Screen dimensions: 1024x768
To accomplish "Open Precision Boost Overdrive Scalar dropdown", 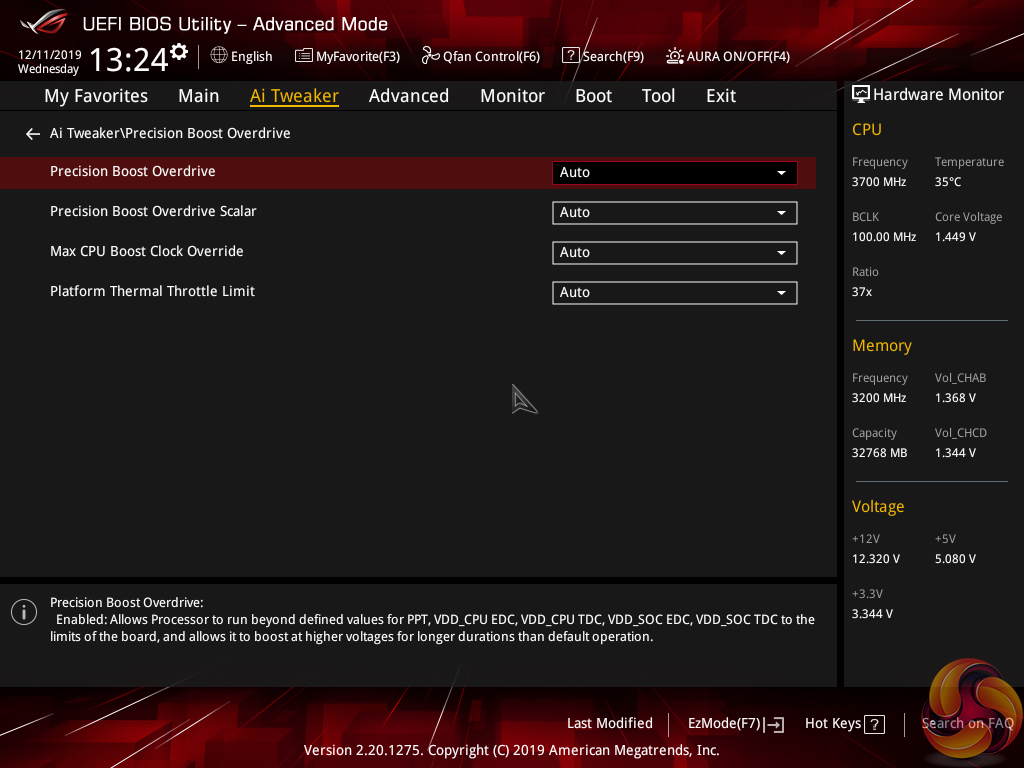I will click(x=675, y=213).
